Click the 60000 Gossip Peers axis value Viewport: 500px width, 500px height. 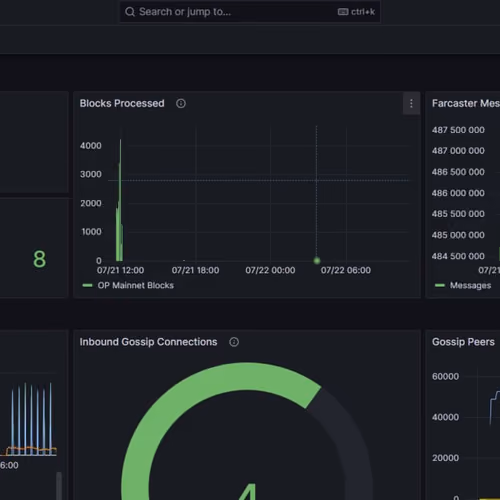pyautogui.click(x=446, y=376)
